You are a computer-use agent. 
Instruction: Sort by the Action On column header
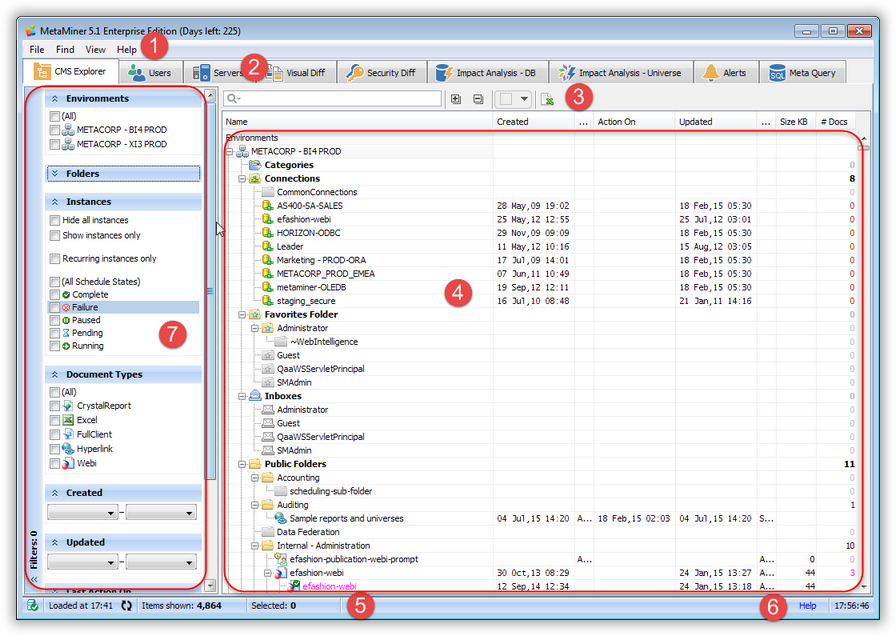pyautogui.click(x=634, y=121)
